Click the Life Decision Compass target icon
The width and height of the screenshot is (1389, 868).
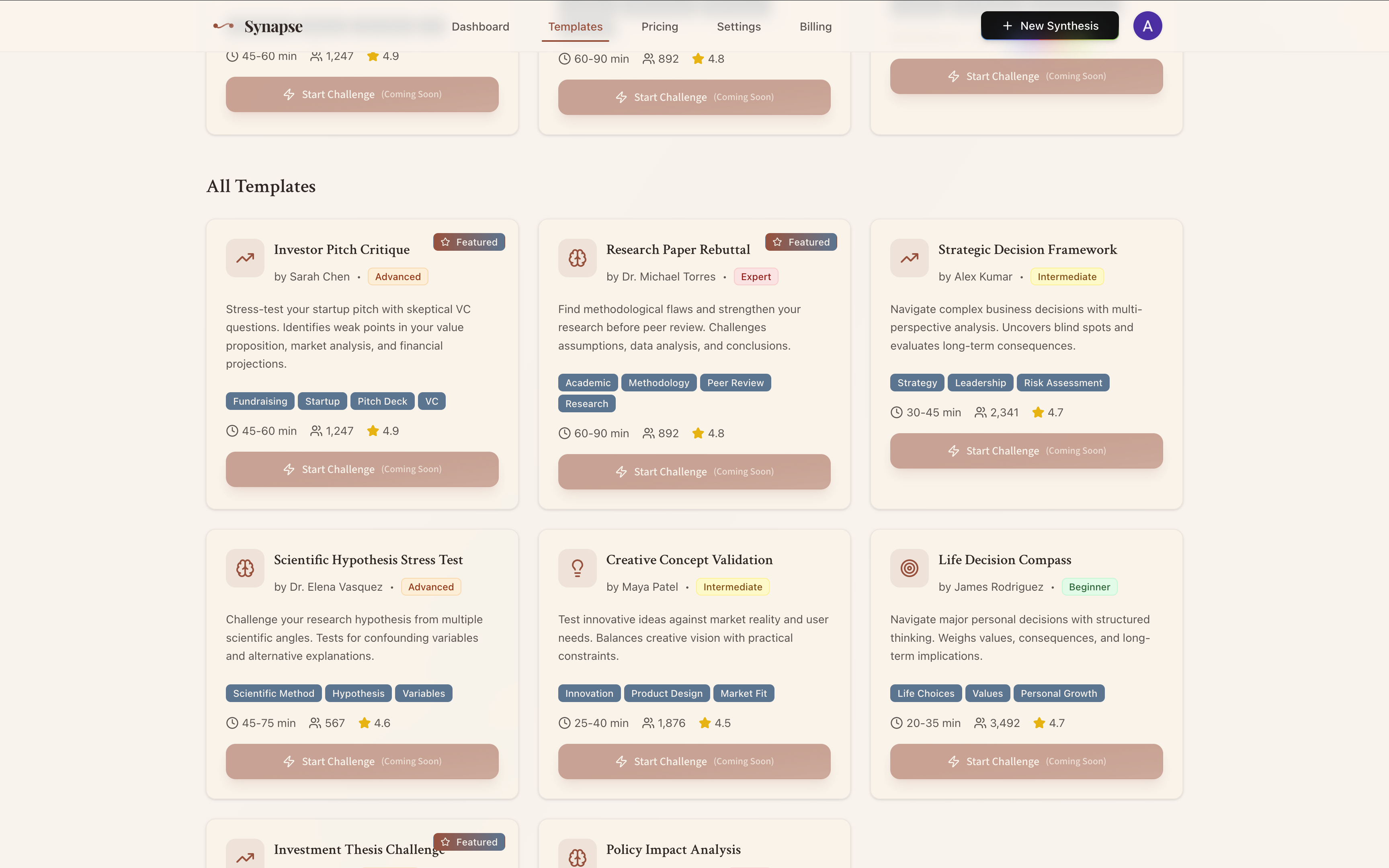[x=909, y=568]
